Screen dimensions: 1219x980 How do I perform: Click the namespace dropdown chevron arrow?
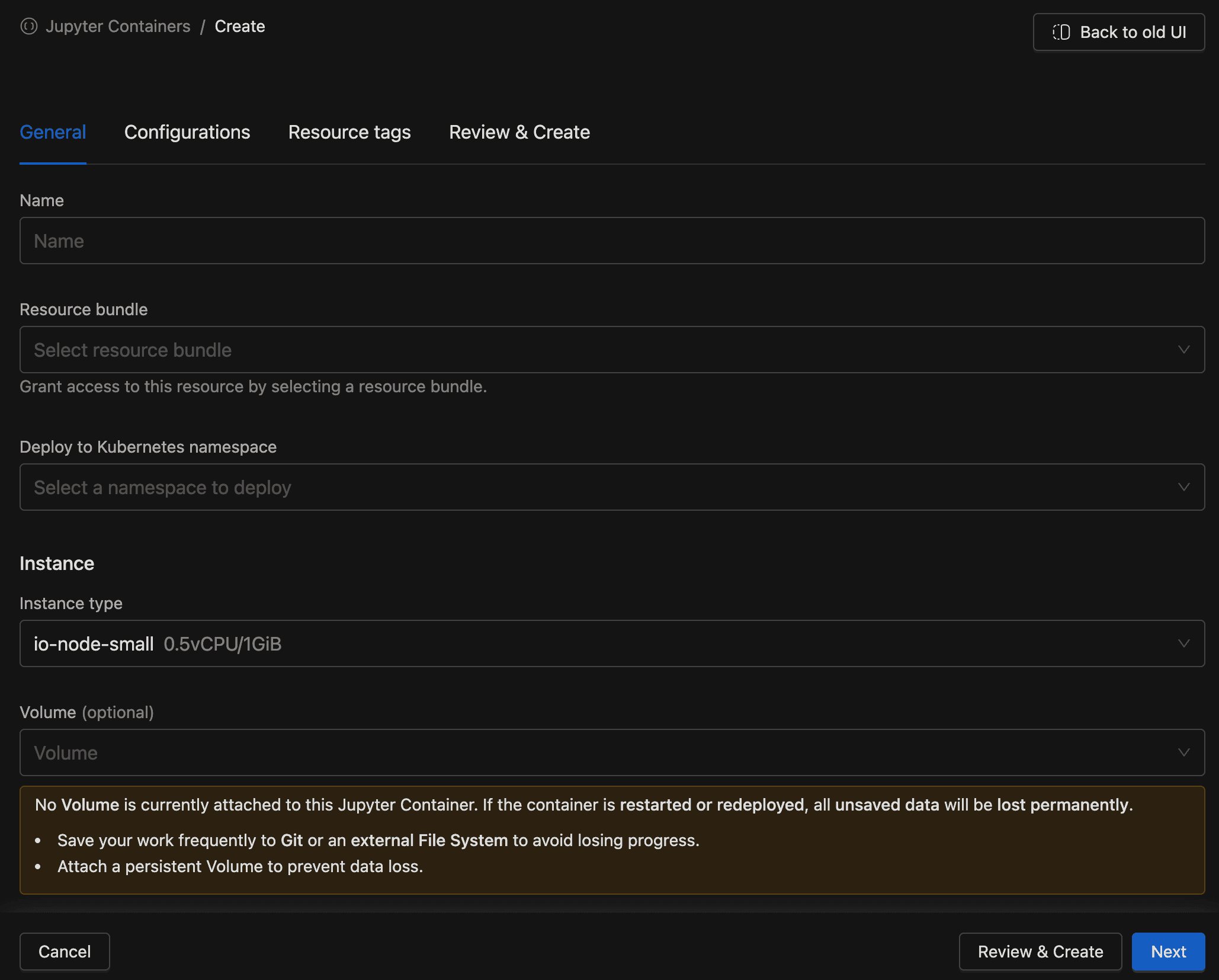click(x=1183, y=487)
